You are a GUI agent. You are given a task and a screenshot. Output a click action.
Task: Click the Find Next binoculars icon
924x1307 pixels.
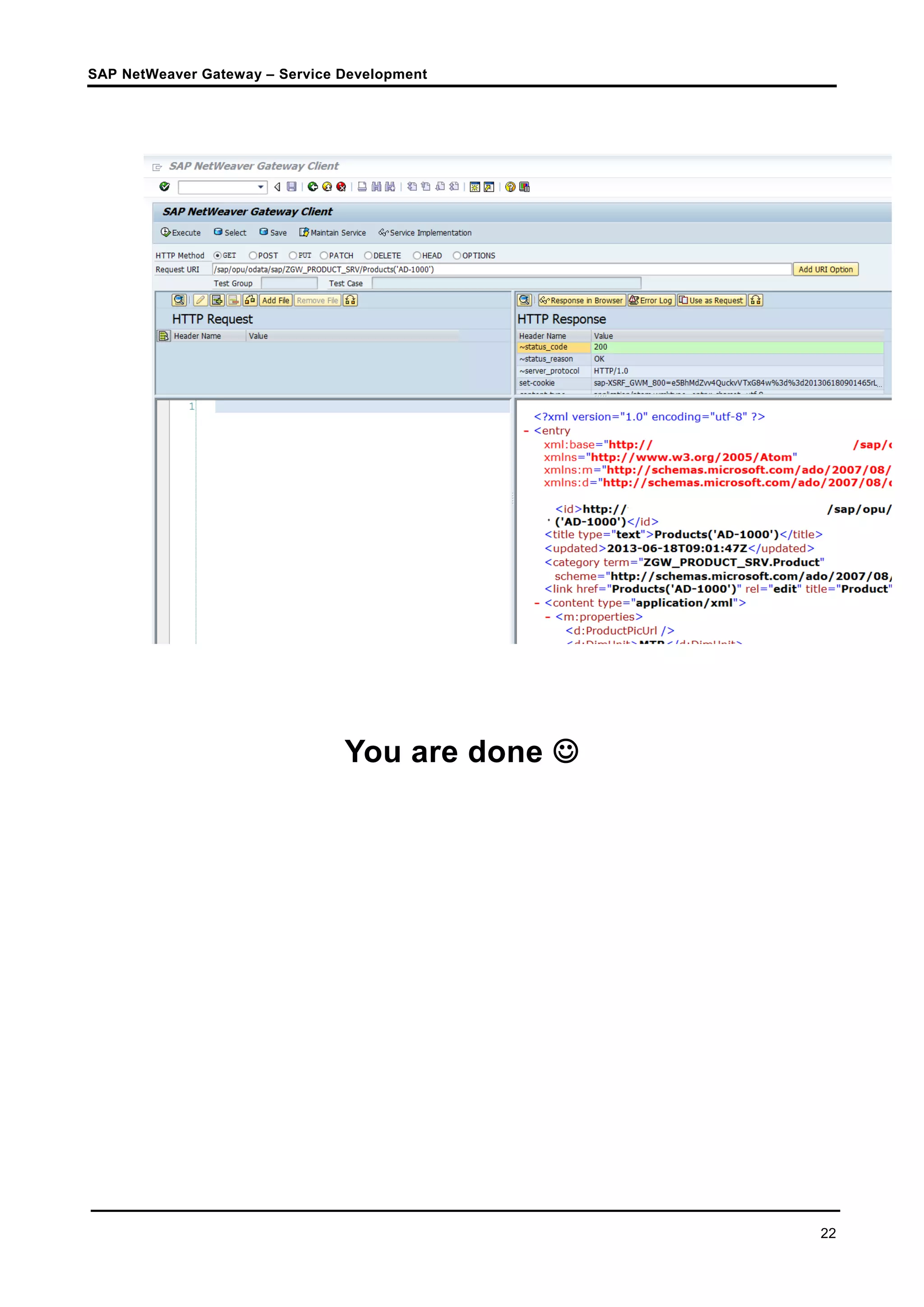(x=390, y=187)
